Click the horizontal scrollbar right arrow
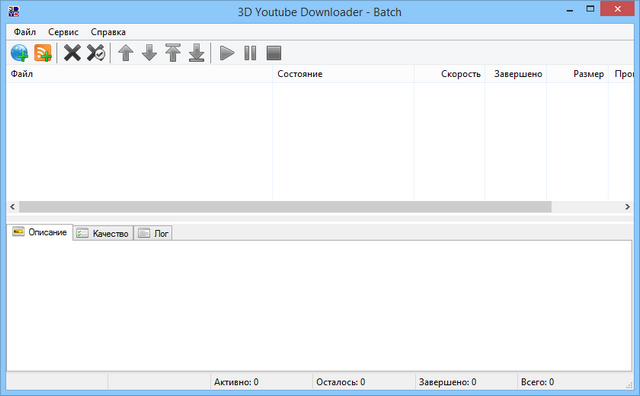640x396 pixels. [x=627, y=207]
